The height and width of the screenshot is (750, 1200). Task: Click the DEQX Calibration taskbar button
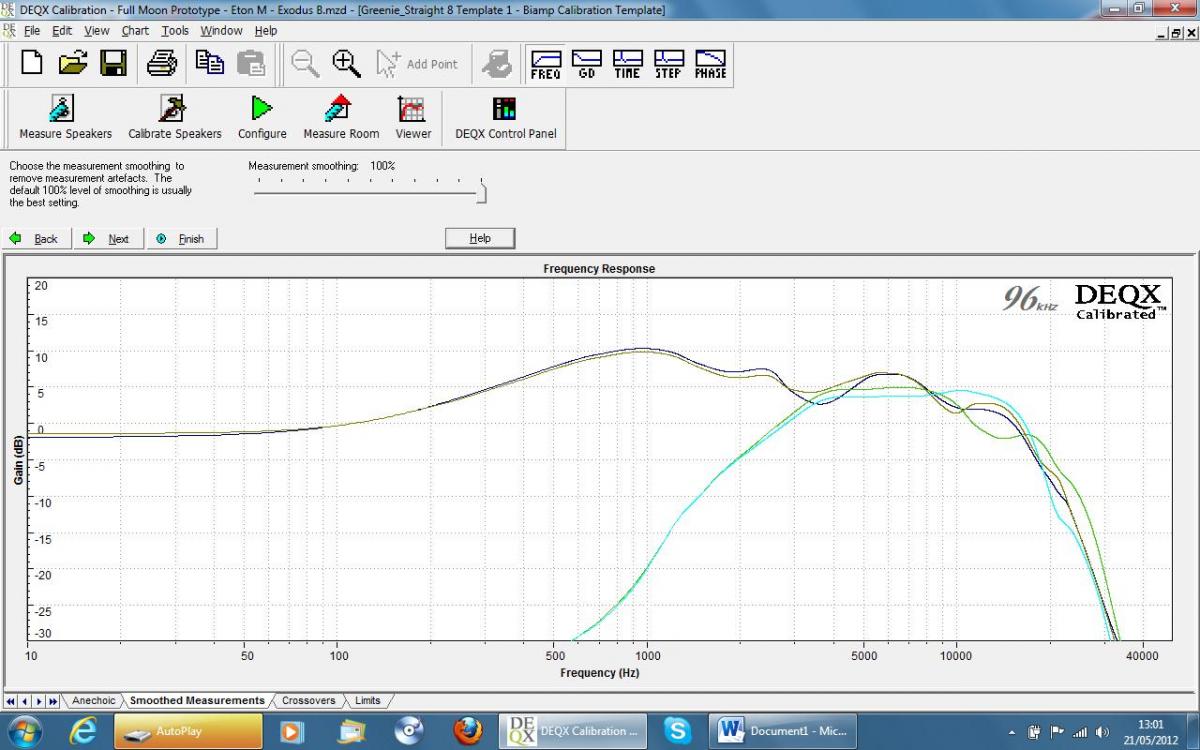573,731
